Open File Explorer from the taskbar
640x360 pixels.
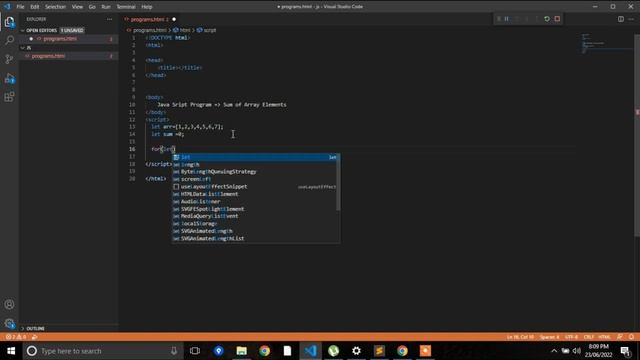coord(242,351)
